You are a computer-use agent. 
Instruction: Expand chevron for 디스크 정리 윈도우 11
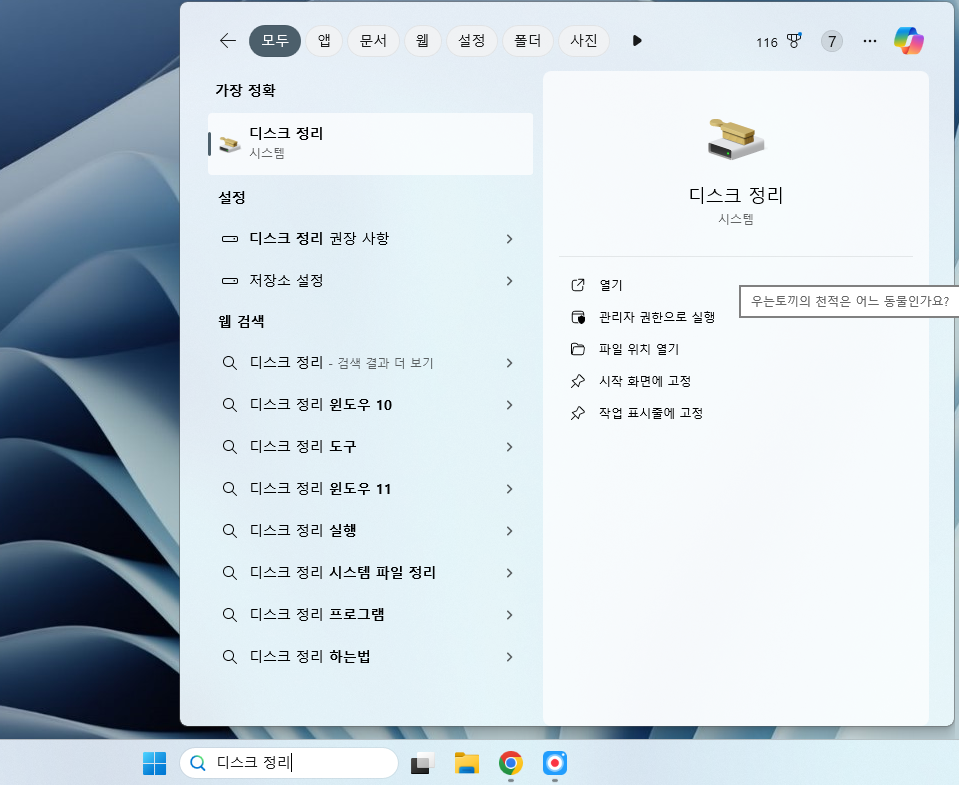click(509, 488)
